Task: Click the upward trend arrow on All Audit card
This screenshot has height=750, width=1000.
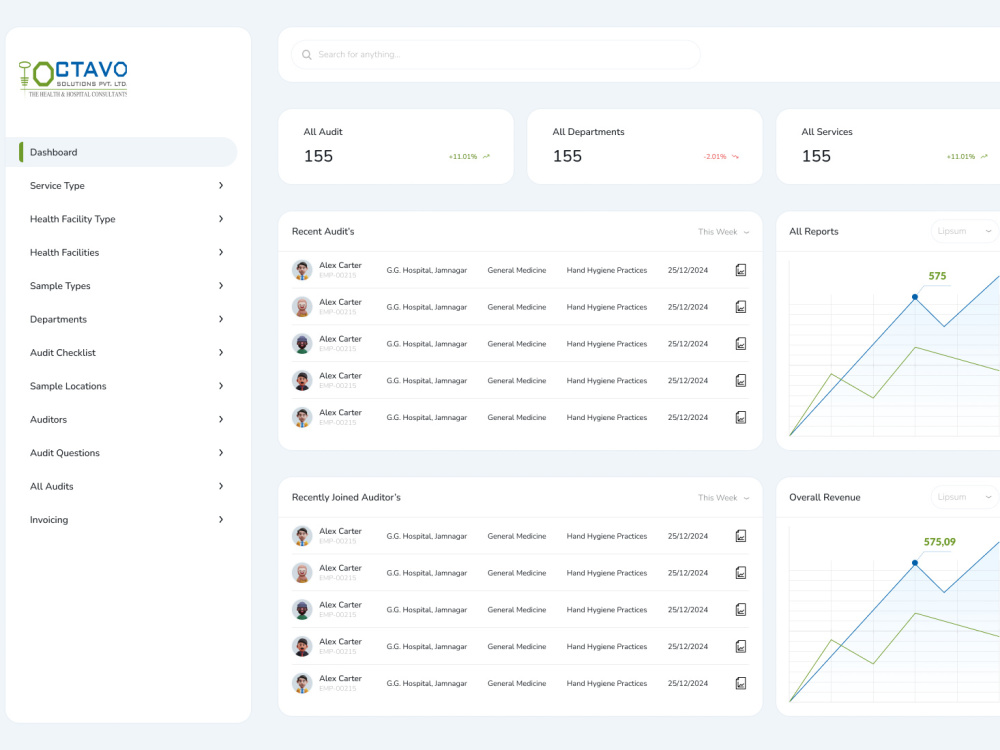Action: click(486, 156)
